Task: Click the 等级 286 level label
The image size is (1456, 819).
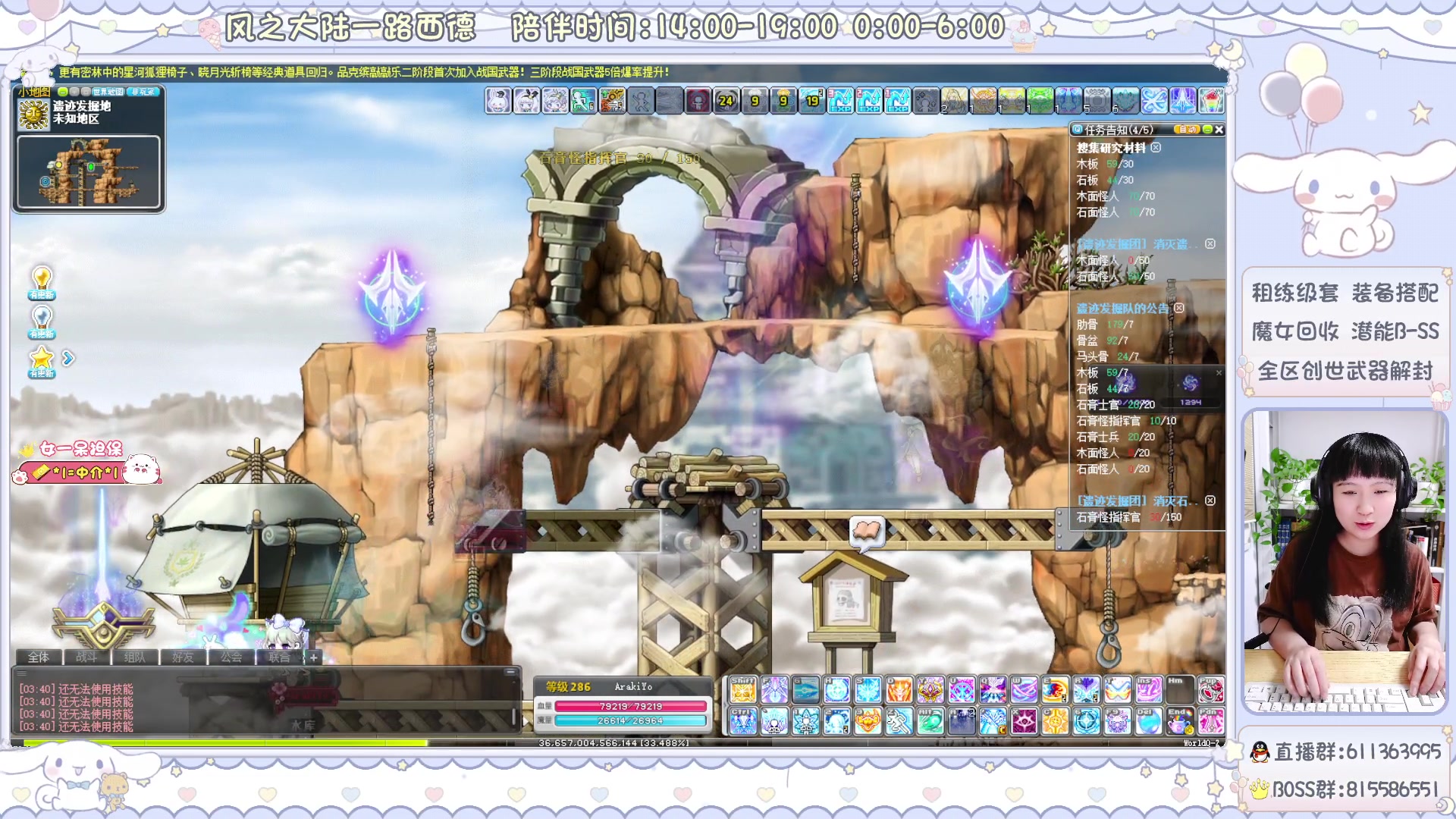Action: coord(568,686)
